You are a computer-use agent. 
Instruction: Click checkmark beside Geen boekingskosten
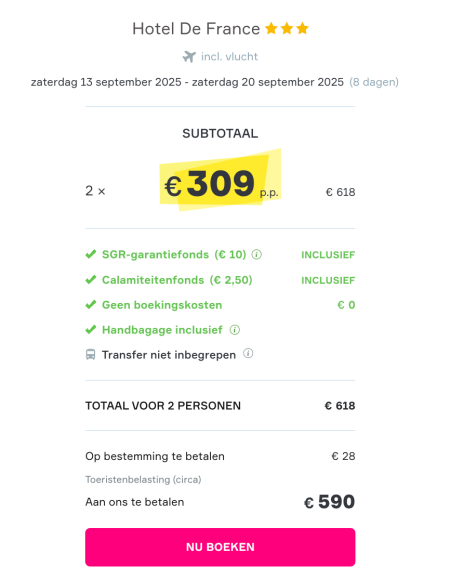pyautogui.click(x=91, y=305)
